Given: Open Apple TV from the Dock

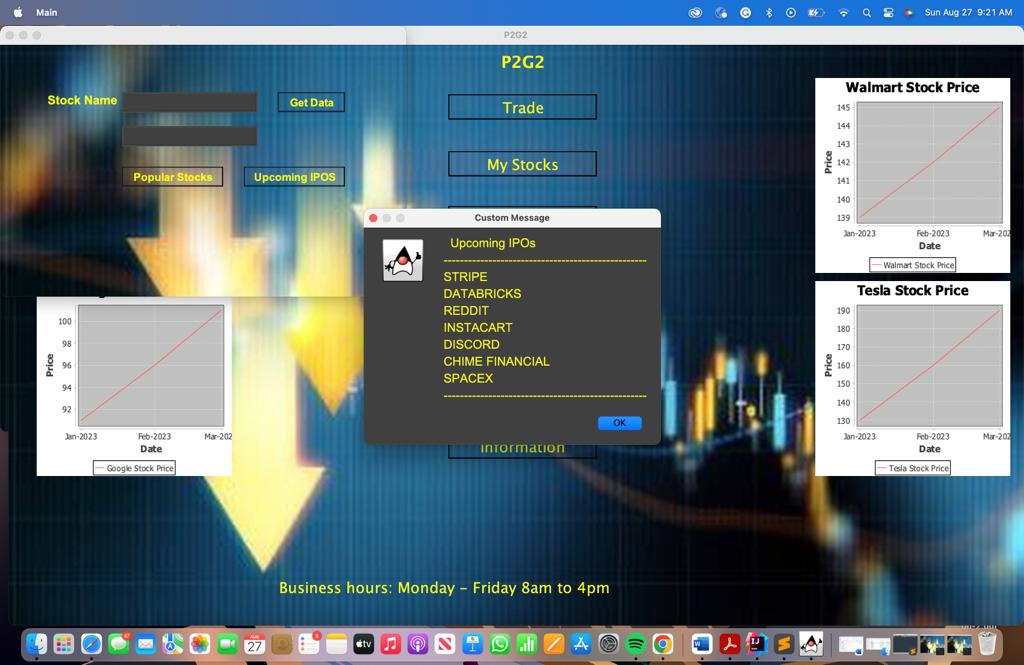Looking at the screenshot, I should [x=364, y=645].
